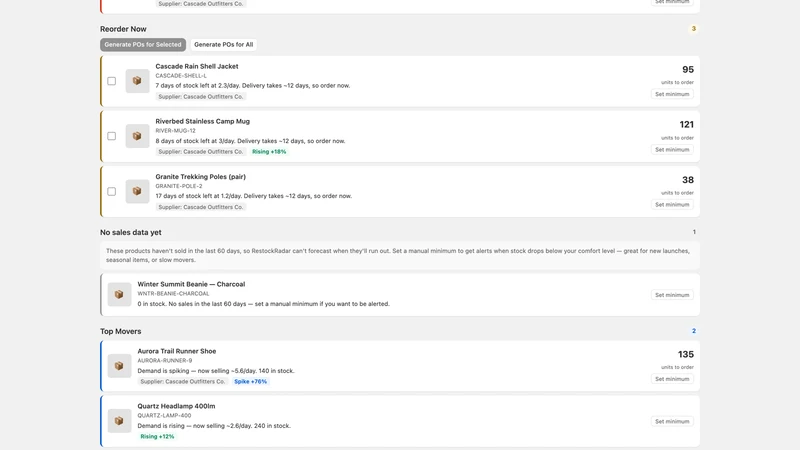This screenshot has width=800, height=450.
Task: Click the Spike +76% badge
Action: [x=251, y=382]
